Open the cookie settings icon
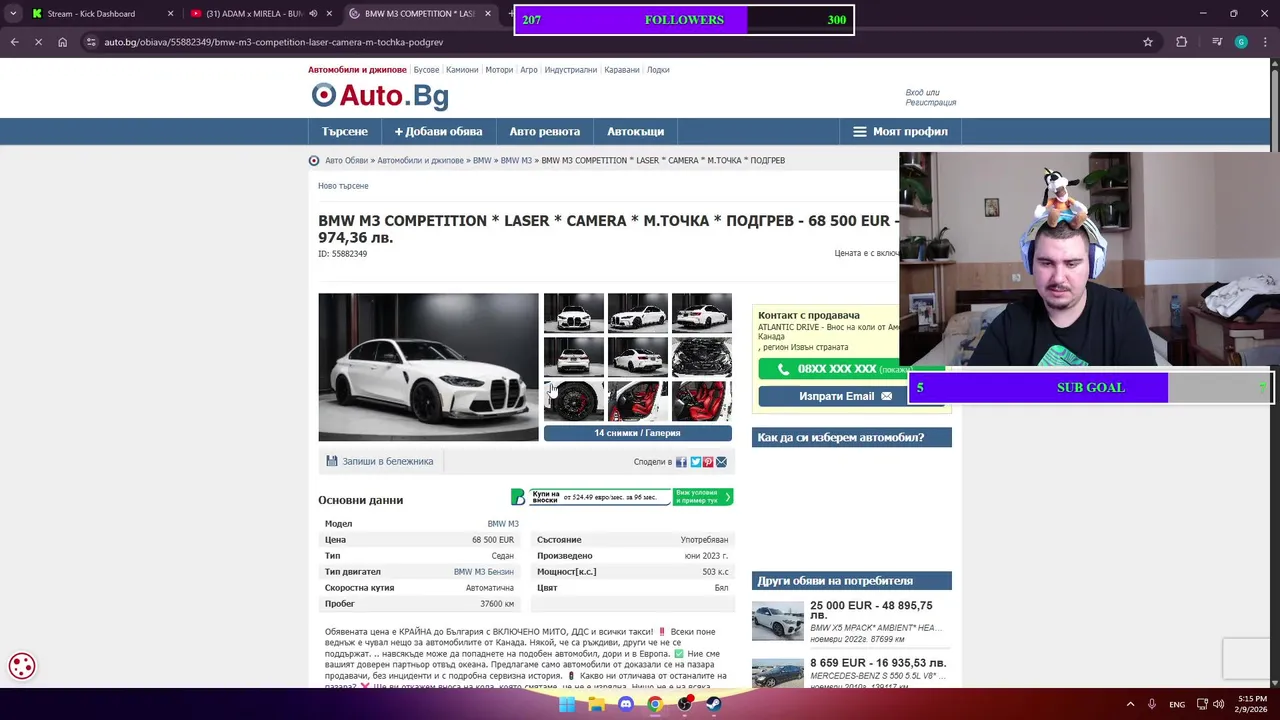 click(22, 665)
